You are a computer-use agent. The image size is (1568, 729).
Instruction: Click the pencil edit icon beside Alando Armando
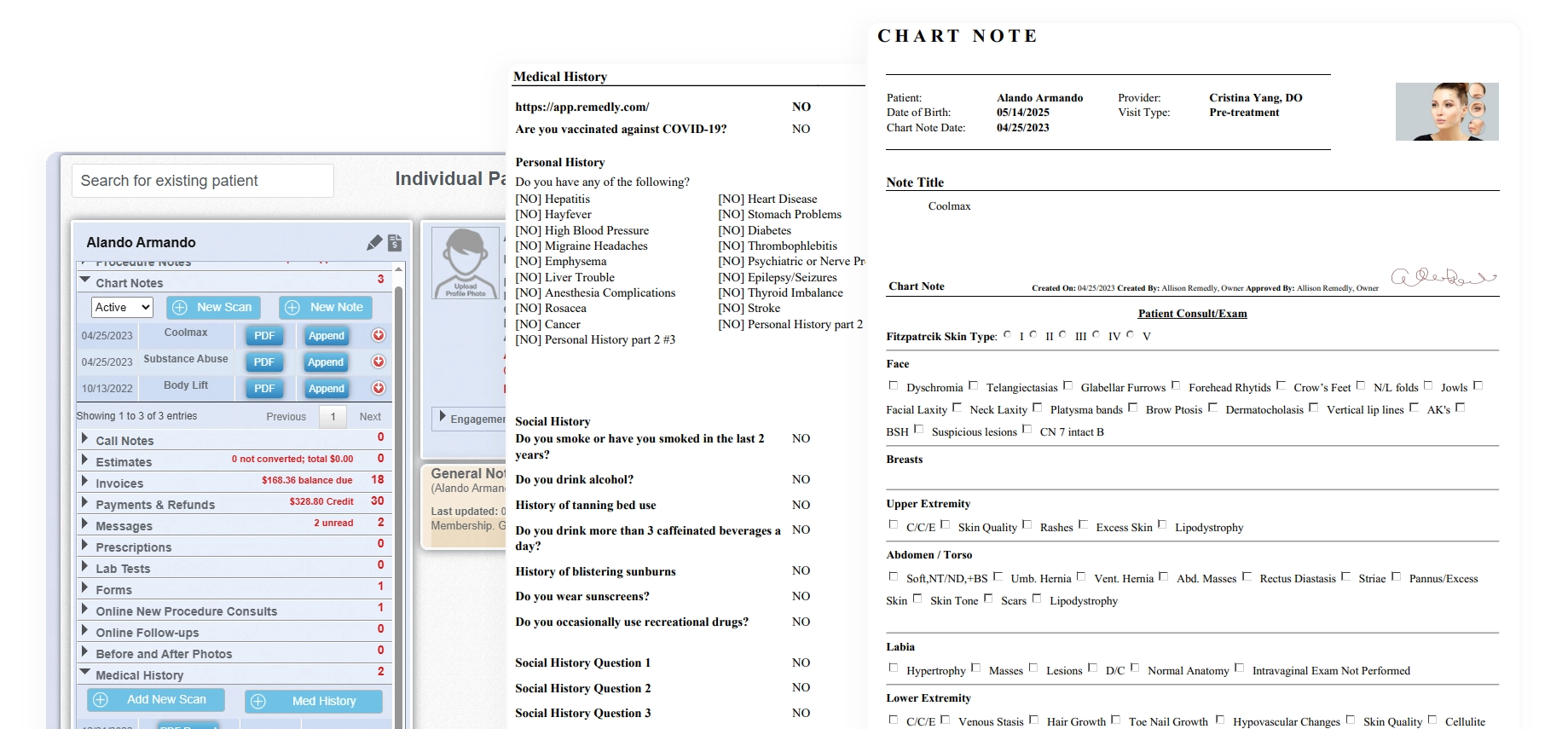click(373, 243)
